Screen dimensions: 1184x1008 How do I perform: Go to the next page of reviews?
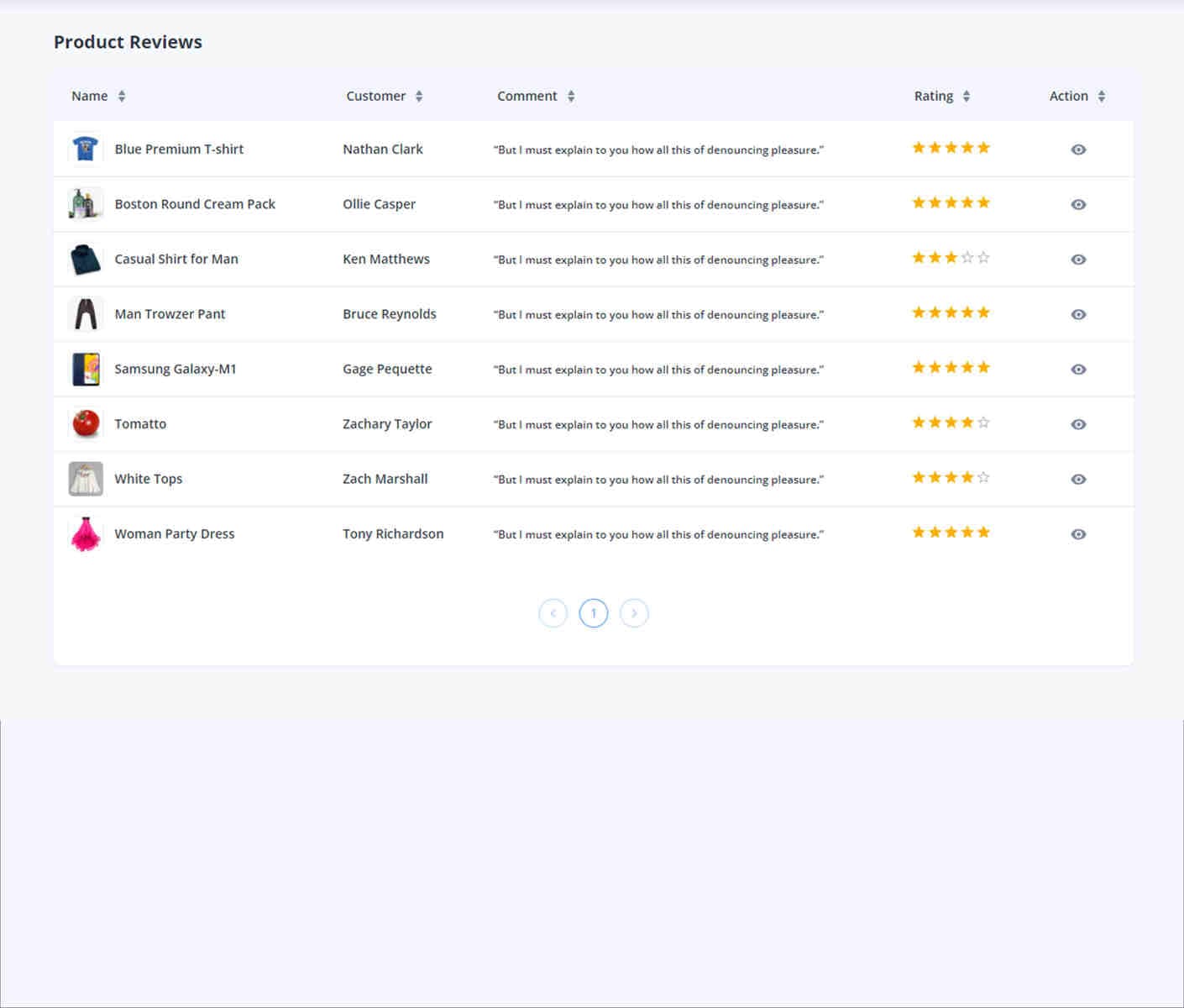[x=634, y=613]
